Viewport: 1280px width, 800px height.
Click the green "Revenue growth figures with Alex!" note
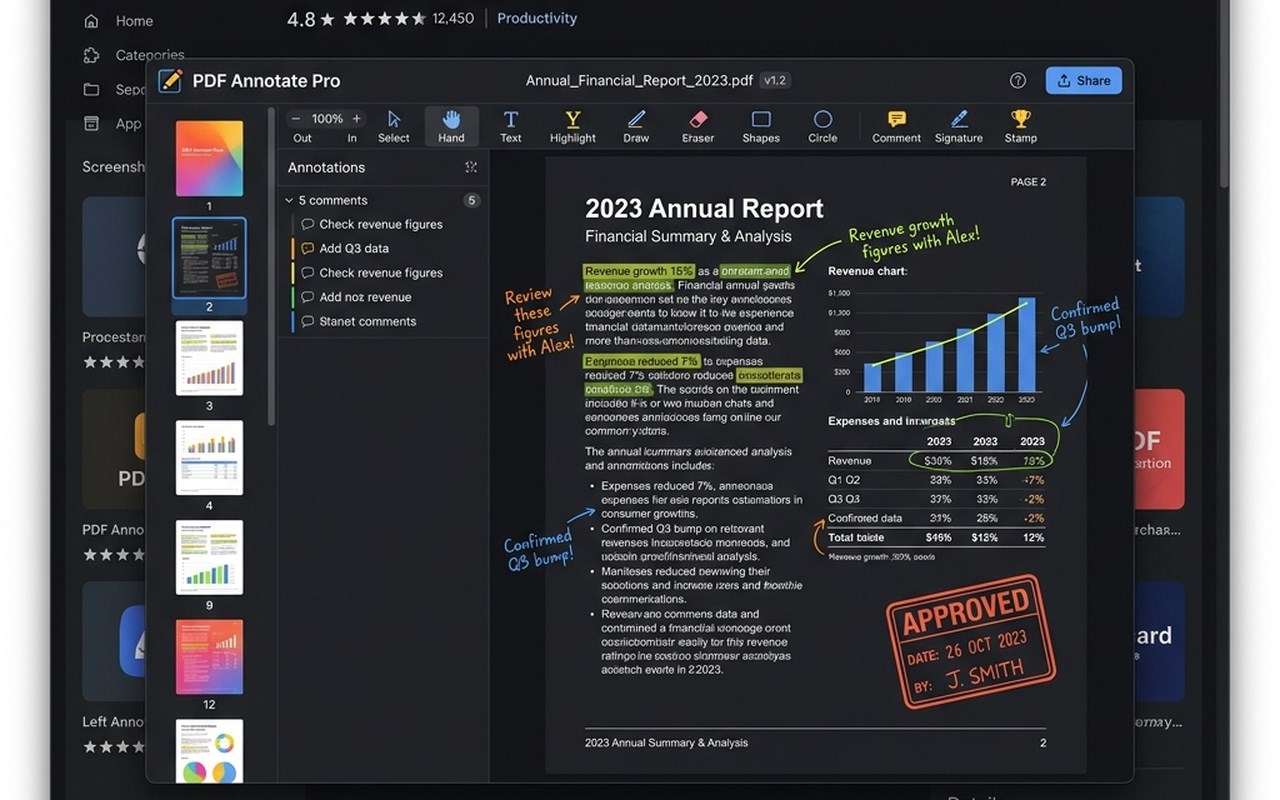[914, 238]
